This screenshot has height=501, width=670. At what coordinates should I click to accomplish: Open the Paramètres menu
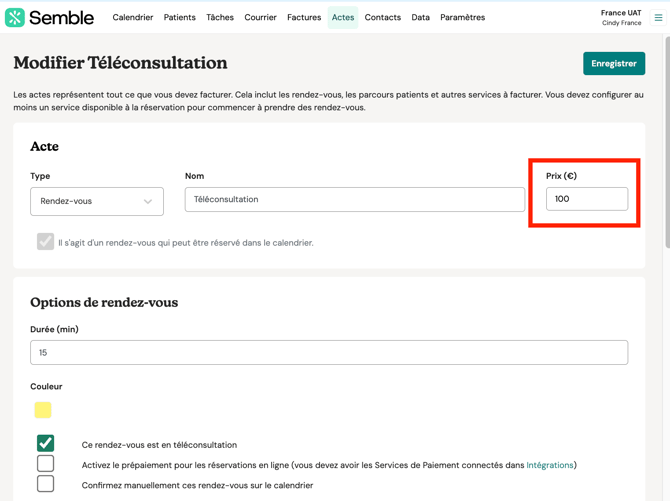pos(462,17)
